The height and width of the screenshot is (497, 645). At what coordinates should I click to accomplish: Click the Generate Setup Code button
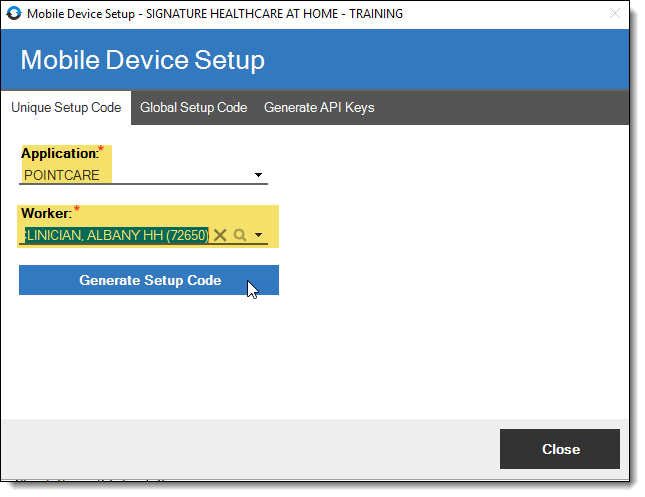click(149, 280)
